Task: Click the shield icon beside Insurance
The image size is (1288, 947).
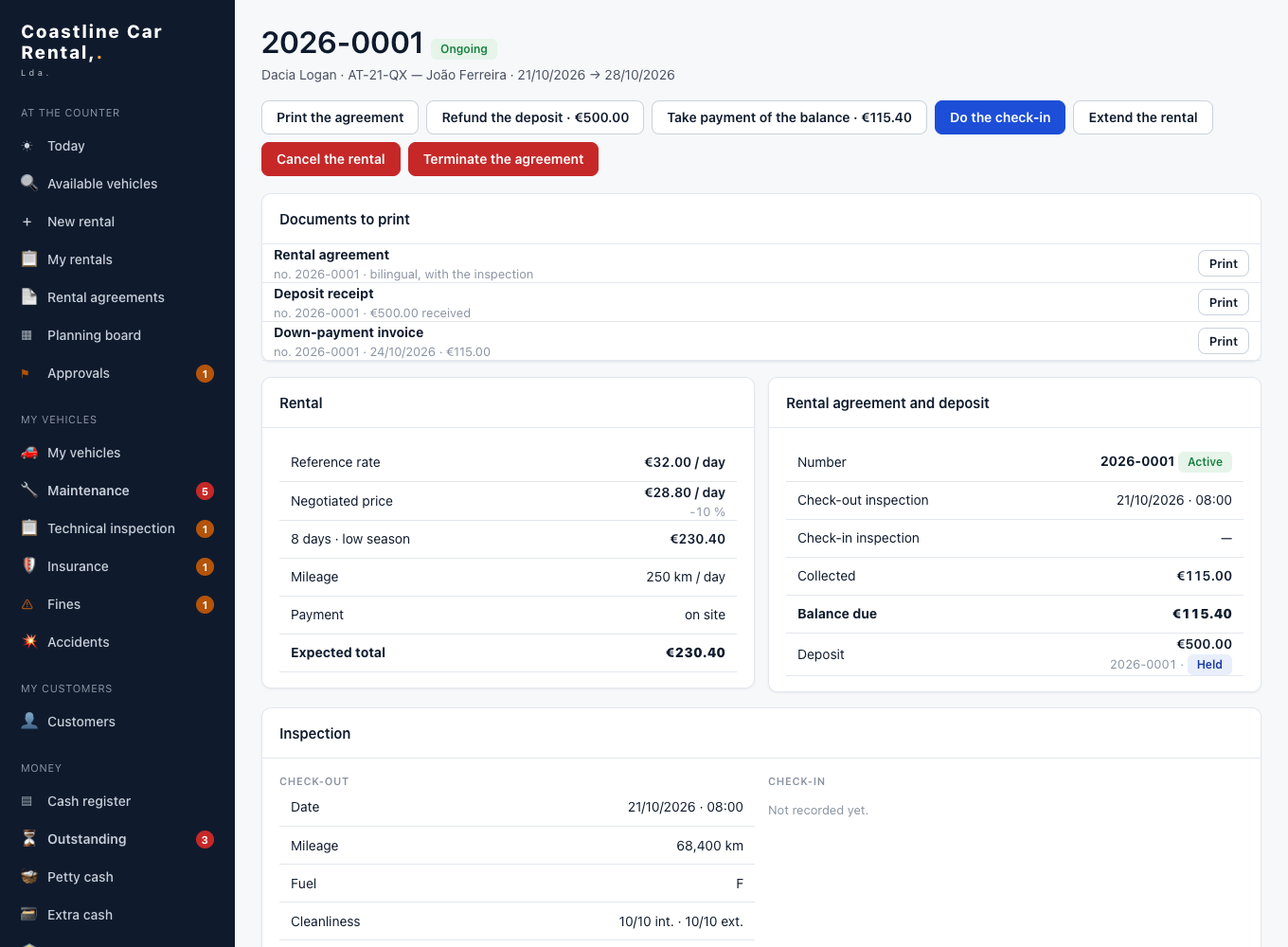Action: 29,565
